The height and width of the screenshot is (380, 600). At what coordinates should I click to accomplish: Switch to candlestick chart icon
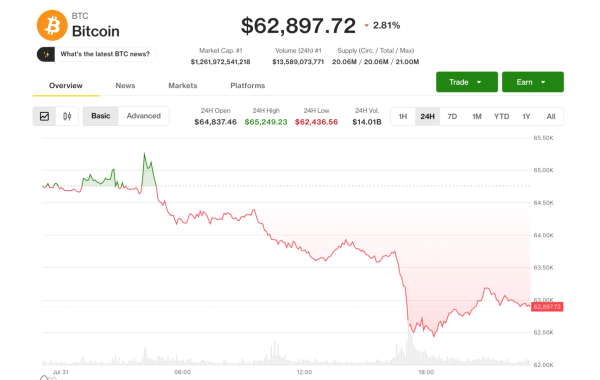click(x=67, y=116)
